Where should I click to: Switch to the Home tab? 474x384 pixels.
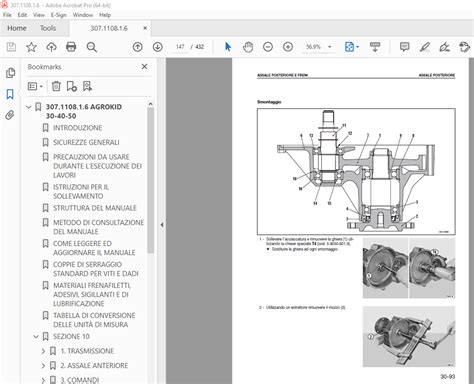(17, 28)
